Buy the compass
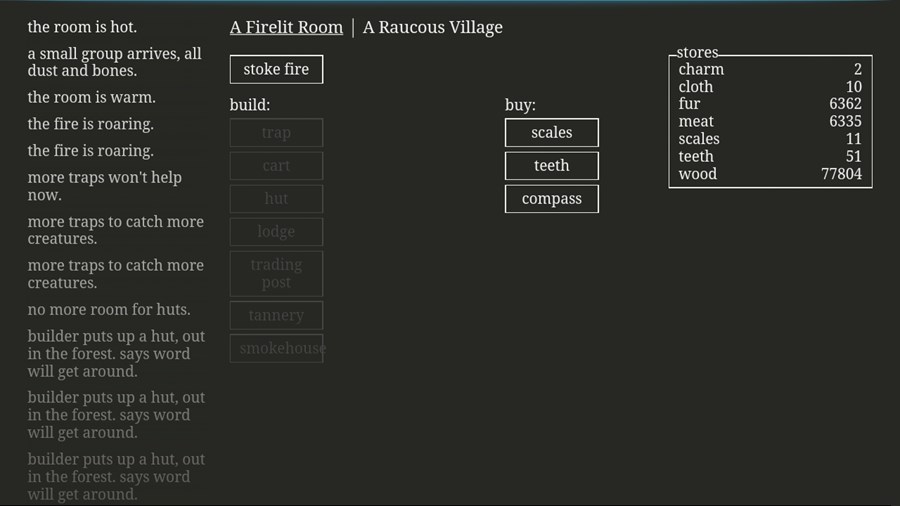This screenshot has height=506, width=900. point(551,199)
